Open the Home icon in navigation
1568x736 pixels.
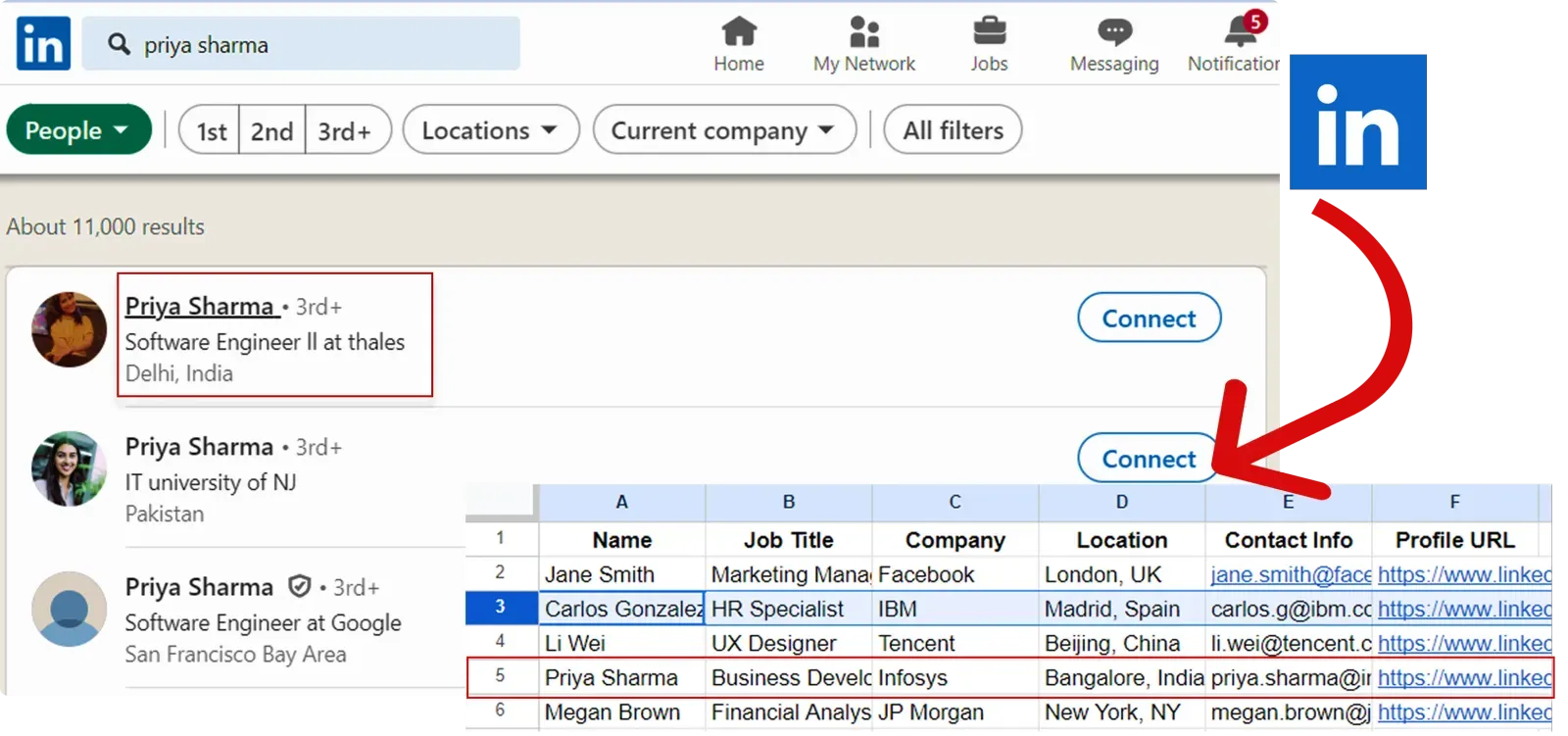point(739,32)
